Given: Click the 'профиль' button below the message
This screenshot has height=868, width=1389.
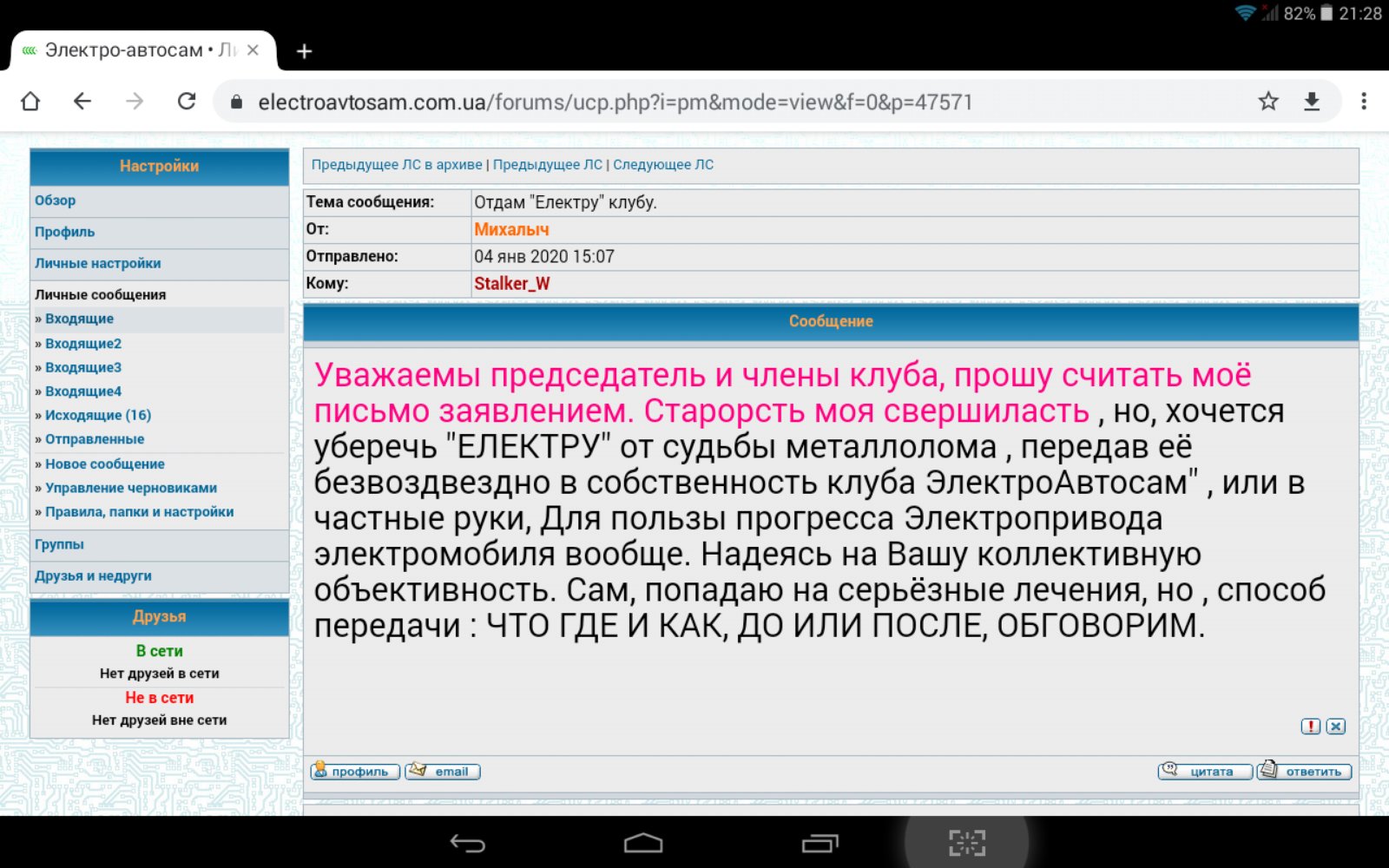Looking at the screenshot, I should tap(355, 771).
